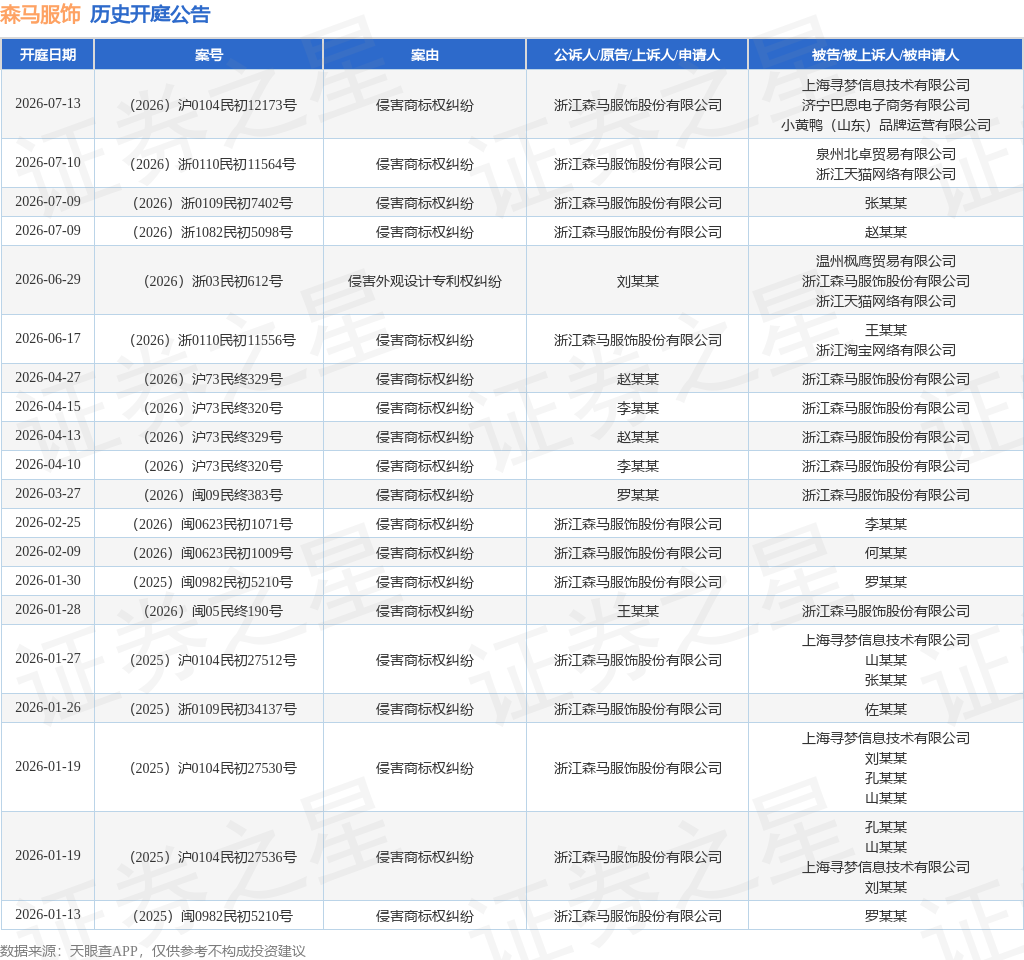Click the 案由 column header
The height and width of the screenshot is (960, 1024).
(x=424, y=55)
